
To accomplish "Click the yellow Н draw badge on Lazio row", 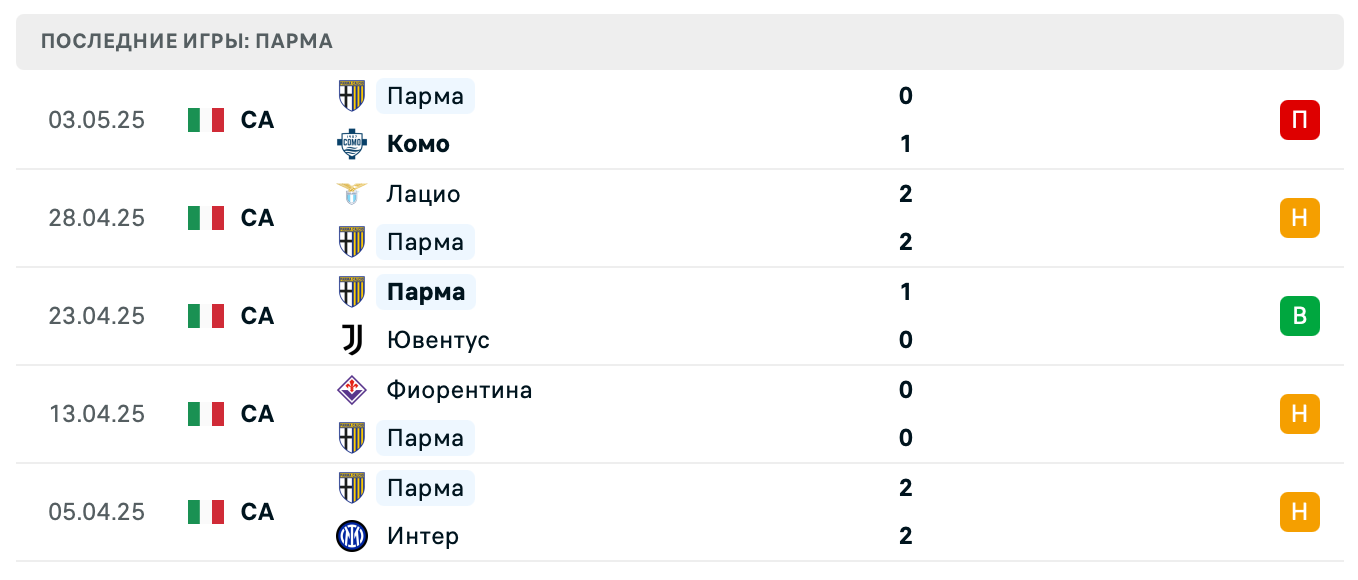I will [1300, 218].
